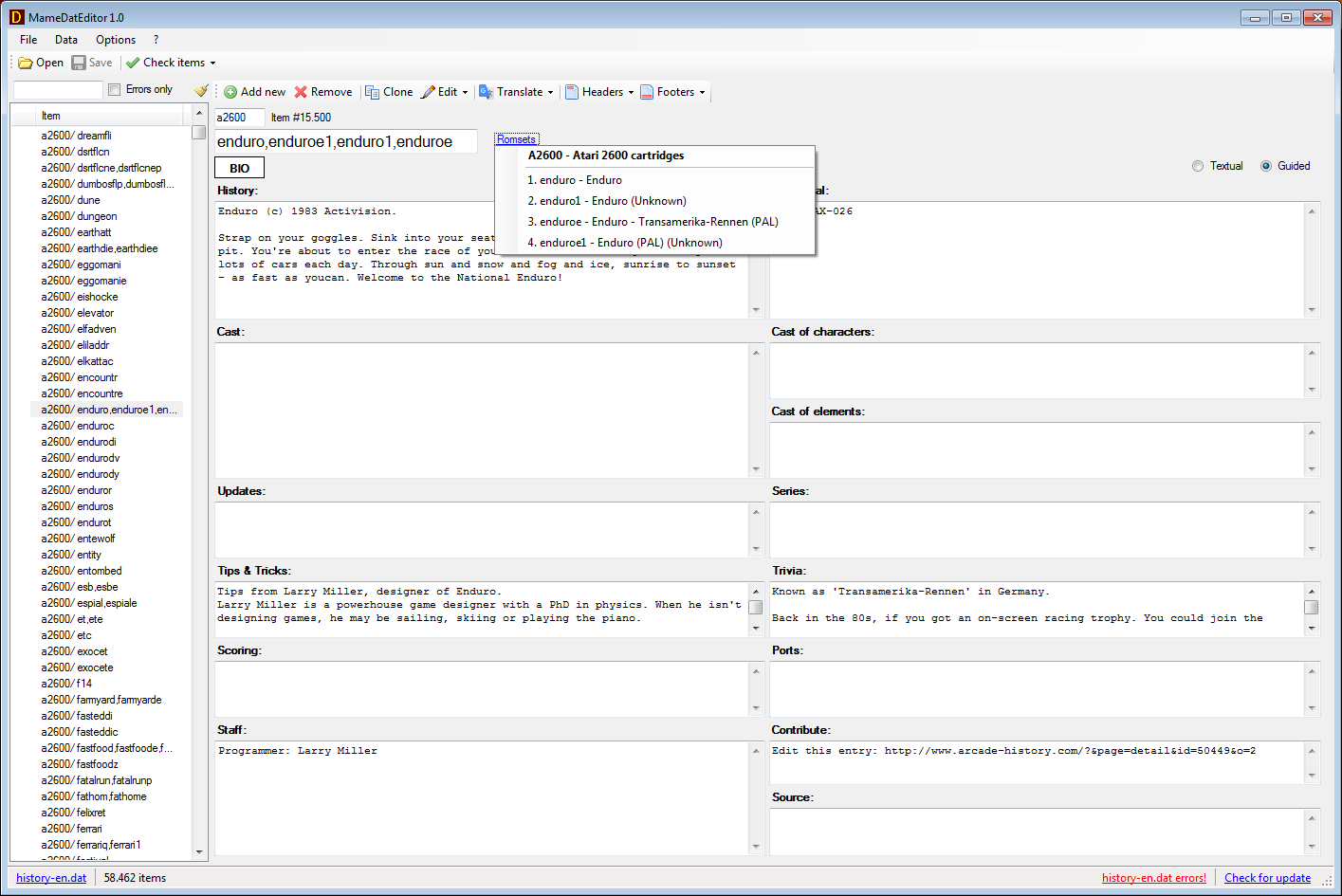Click the Open folder icon
Viewport: 1342px width, 896px height.
(26, 64)
